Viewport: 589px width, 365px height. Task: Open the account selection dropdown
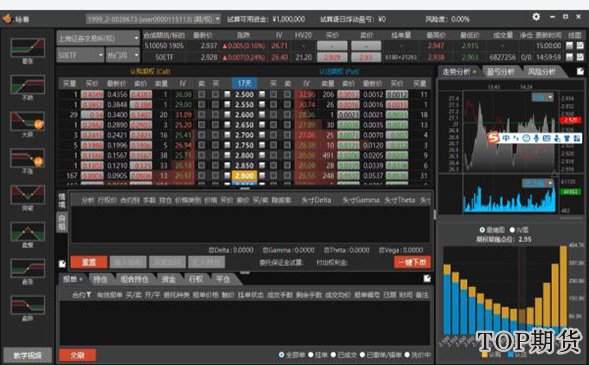[153, 19]
